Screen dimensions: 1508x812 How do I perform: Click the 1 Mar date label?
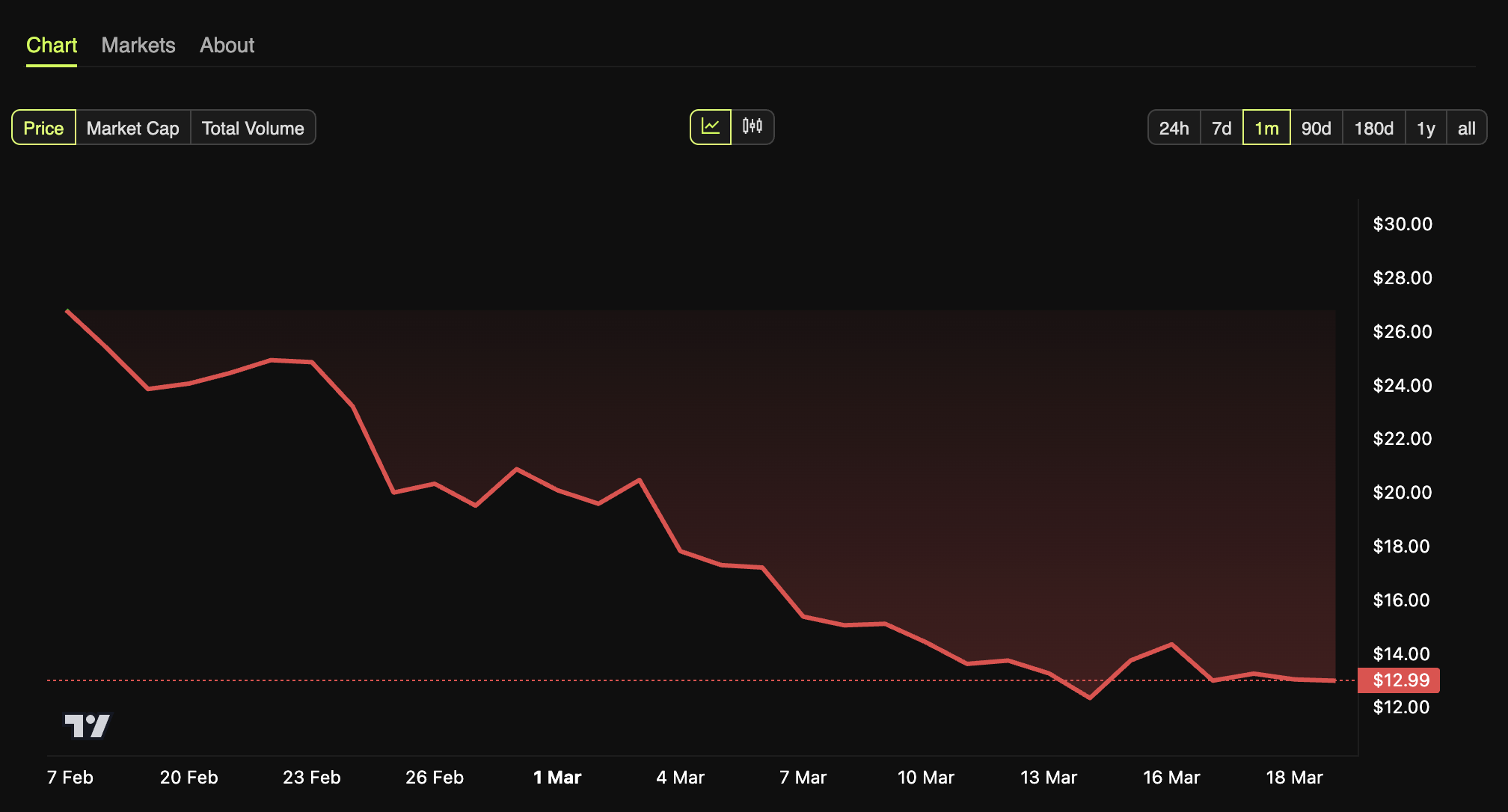point(557,777)
